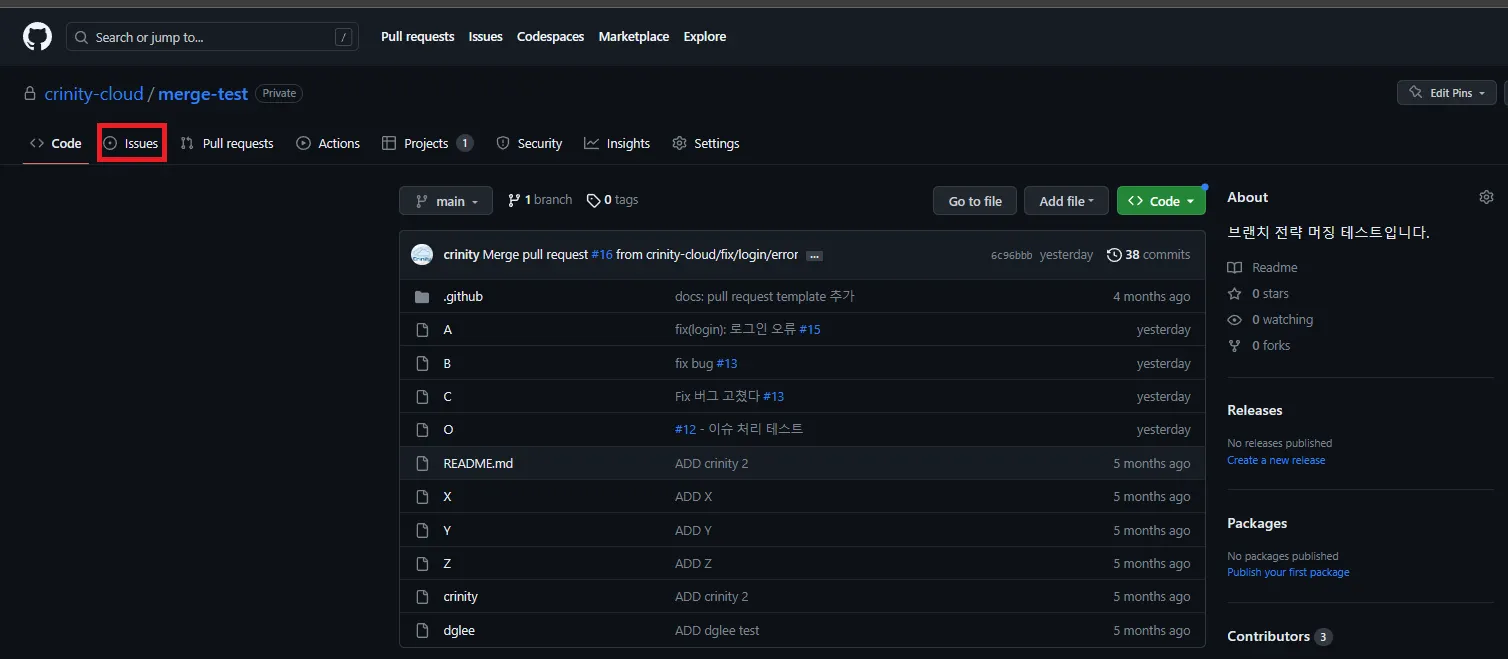The height and width of the screenshot is (659, 1508).
Task: Switch to the Insights tab
Action: pos(617,144)
